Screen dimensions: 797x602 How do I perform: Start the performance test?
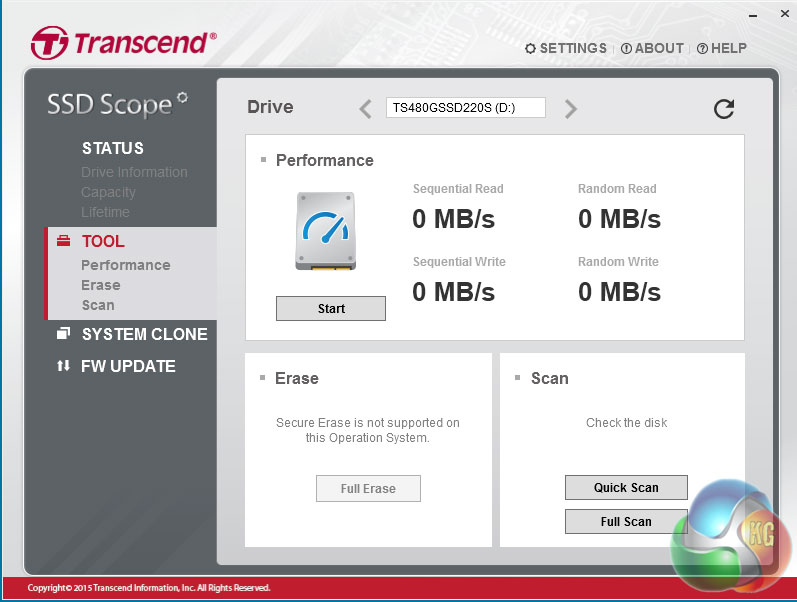(x=331, y=309)
